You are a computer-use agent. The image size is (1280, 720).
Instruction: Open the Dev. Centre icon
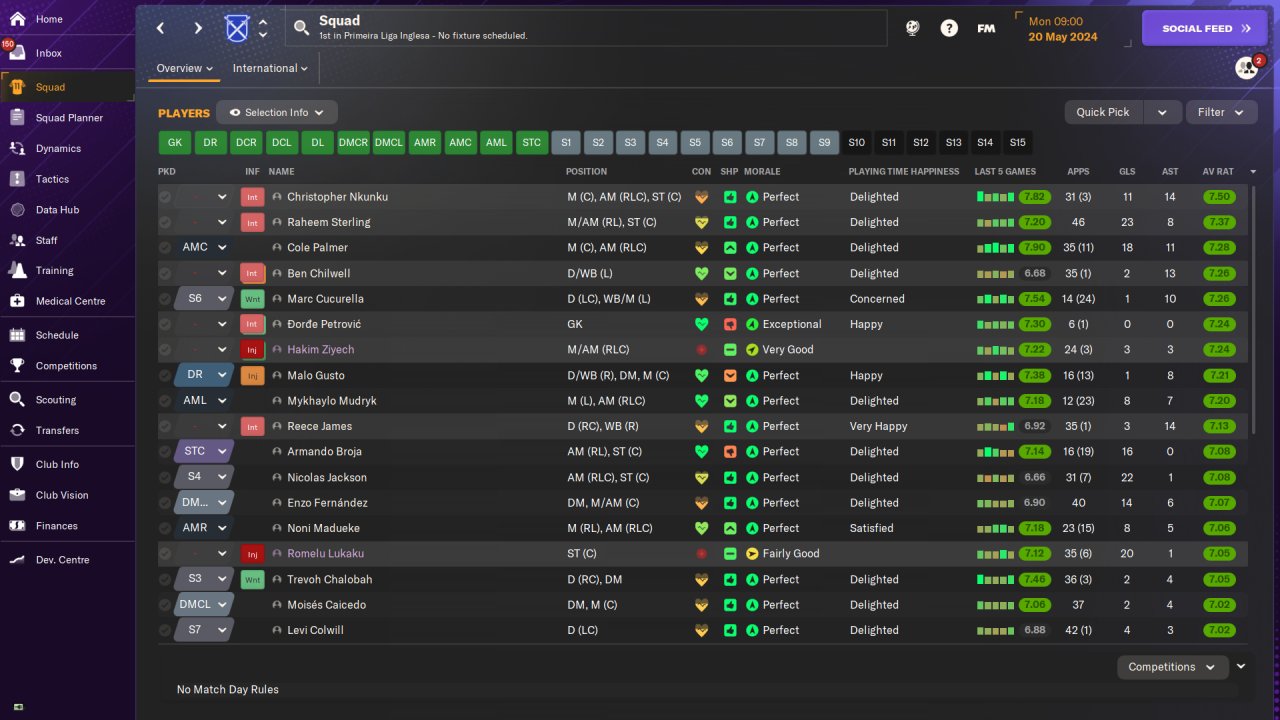[17, 560]
